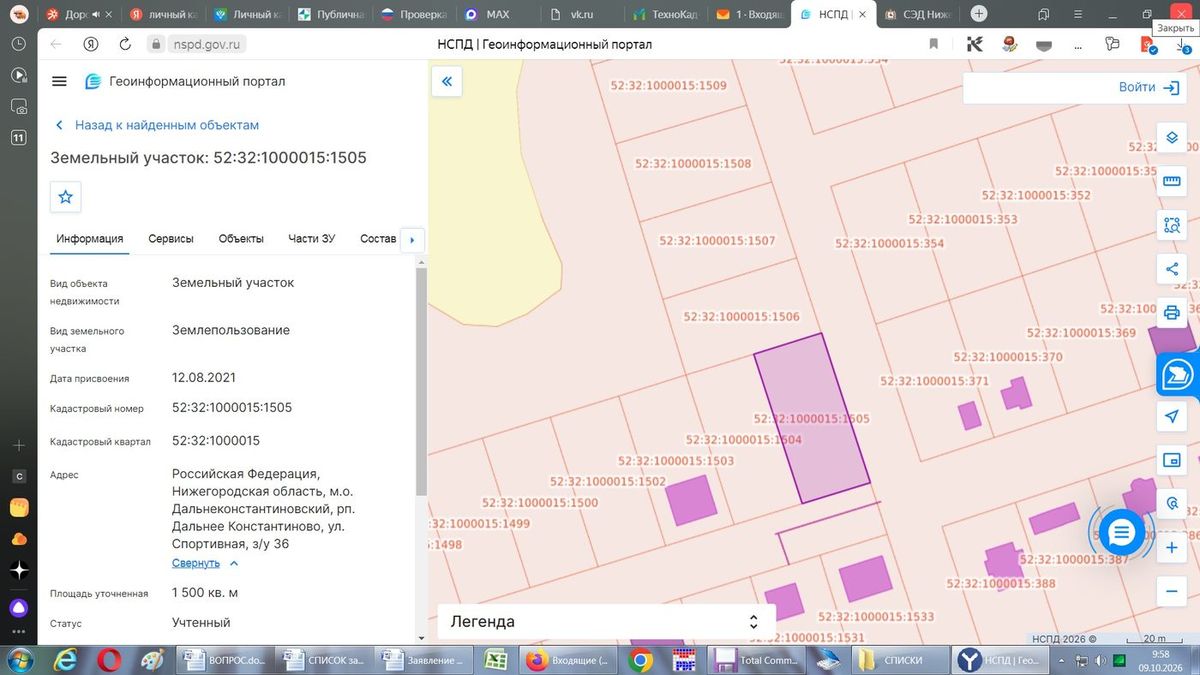Image resolution: width=1200 pixels, height=675 pixels.
Task: Open the history clock in the sidebar
Action: 18,45
